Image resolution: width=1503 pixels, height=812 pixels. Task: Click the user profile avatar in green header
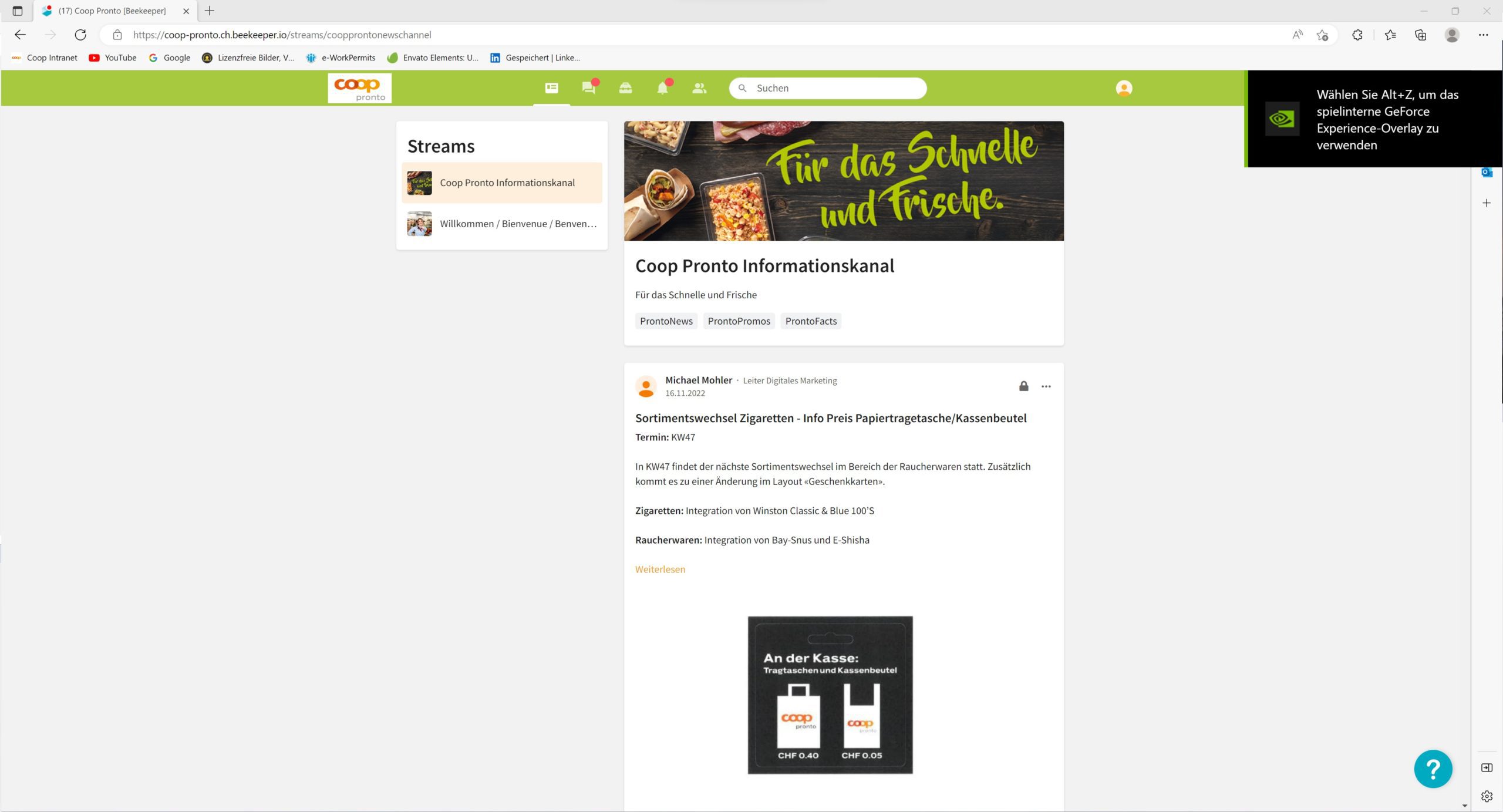(1124, 88)
